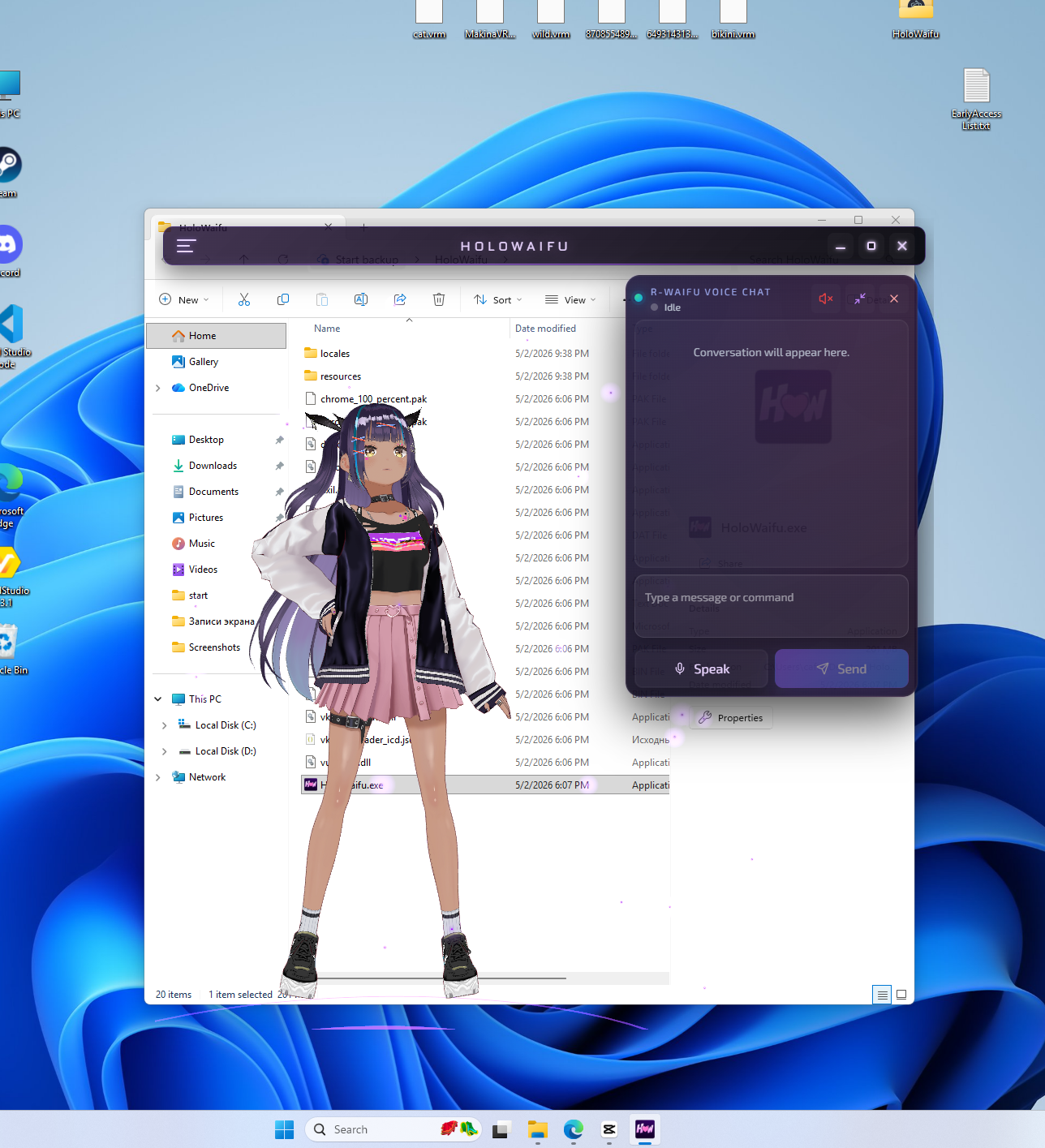
Task: Click the Rename icon in Explorer toolbar
Action: coord(361,299)
